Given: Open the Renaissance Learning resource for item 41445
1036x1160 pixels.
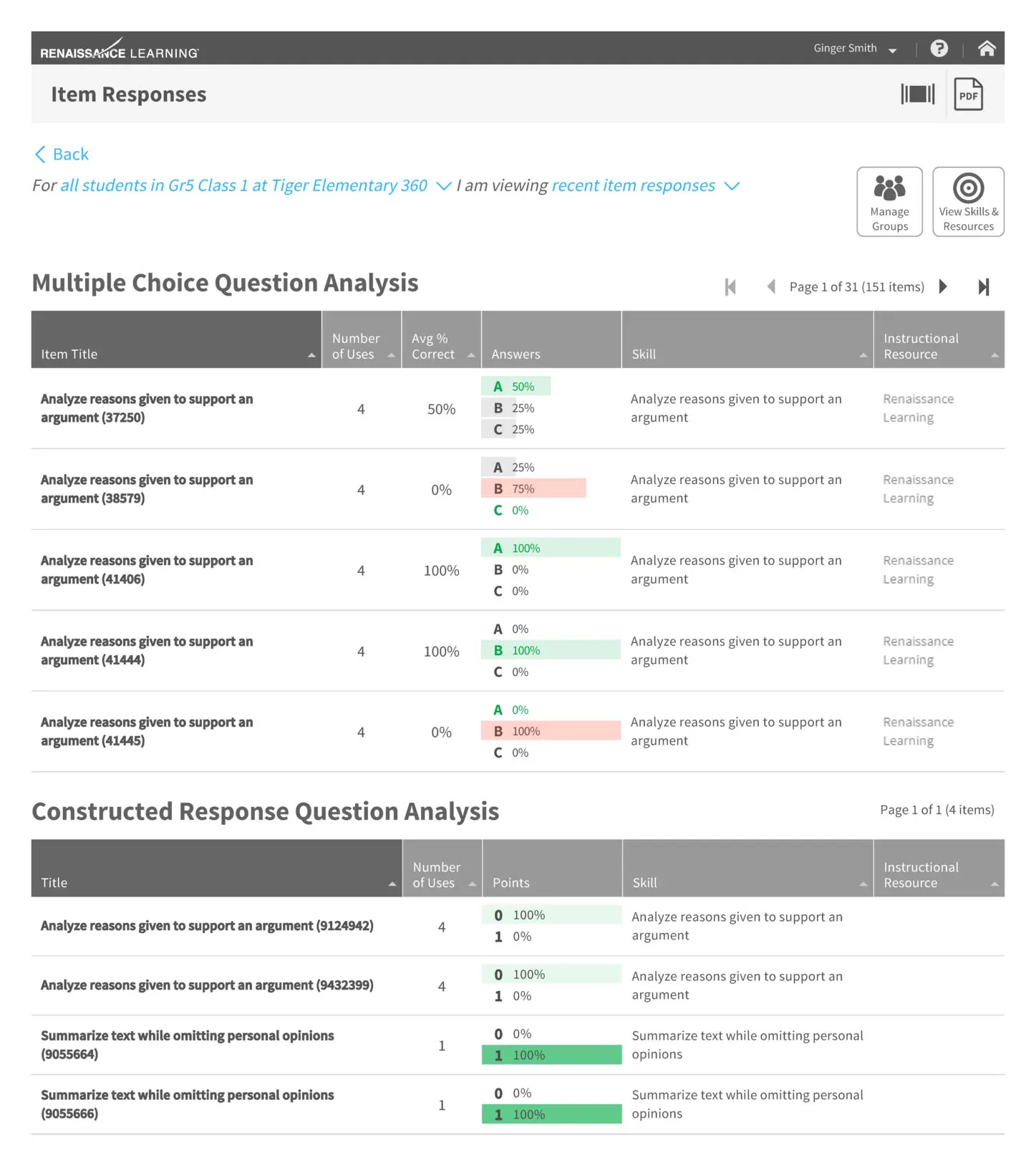Looking at the screenshot, I should pos(918,732).
